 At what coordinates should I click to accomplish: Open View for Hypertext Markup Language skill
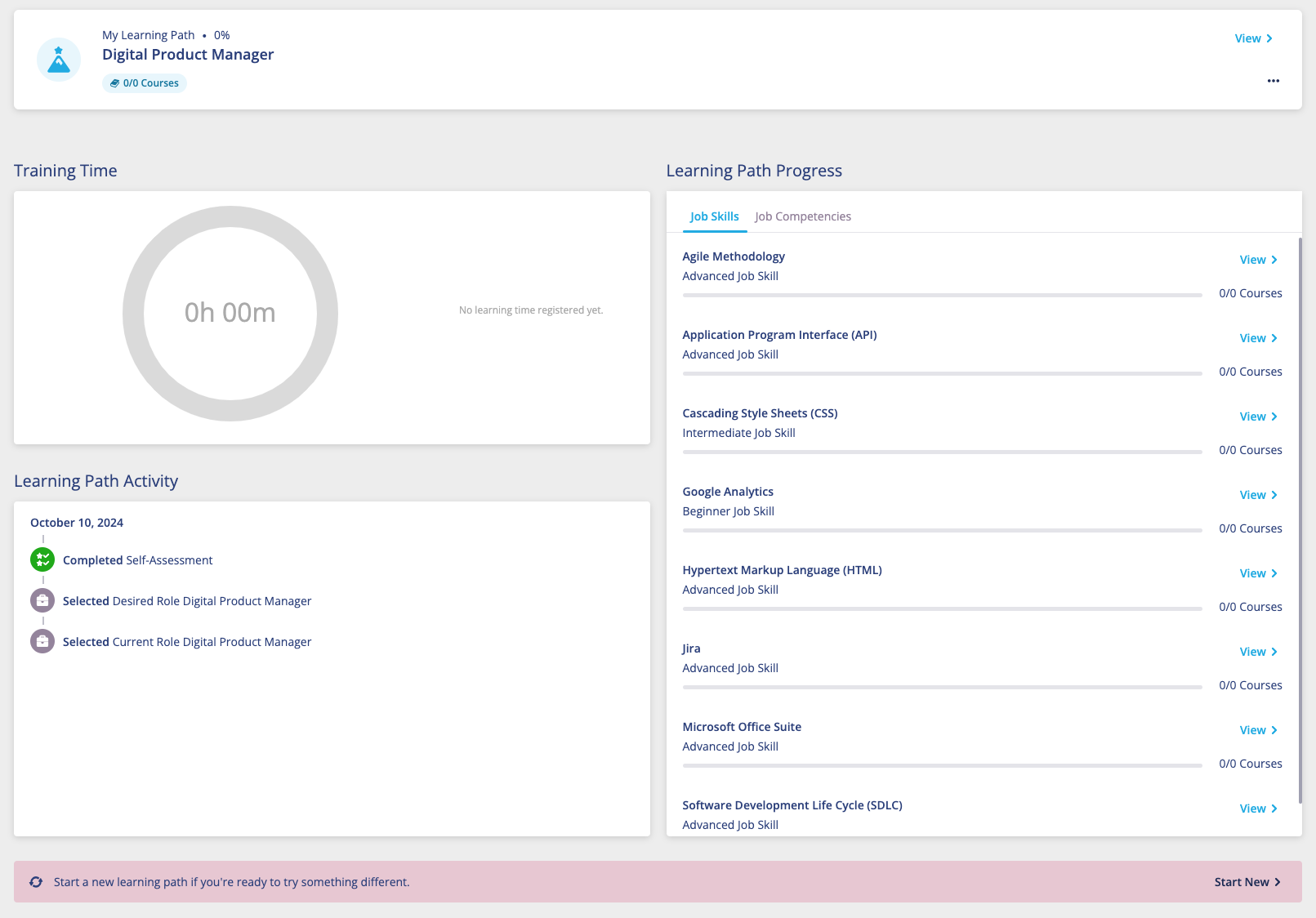coord(1258,573)
